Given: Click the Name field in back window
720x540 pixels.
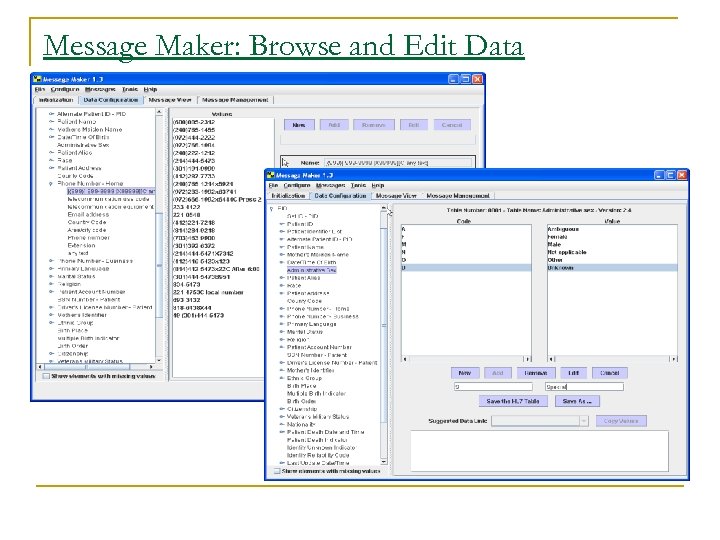Looking at the screenshot, I should tap(398, 163).
